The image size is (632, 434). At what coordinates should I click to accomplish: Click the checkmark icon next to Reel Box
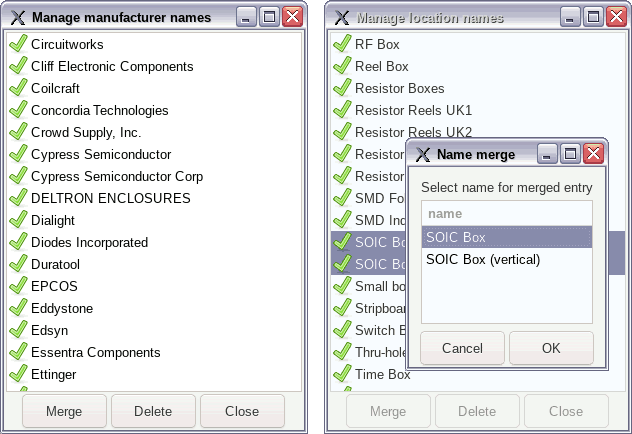pyautogui.click(x=342, y=66)
